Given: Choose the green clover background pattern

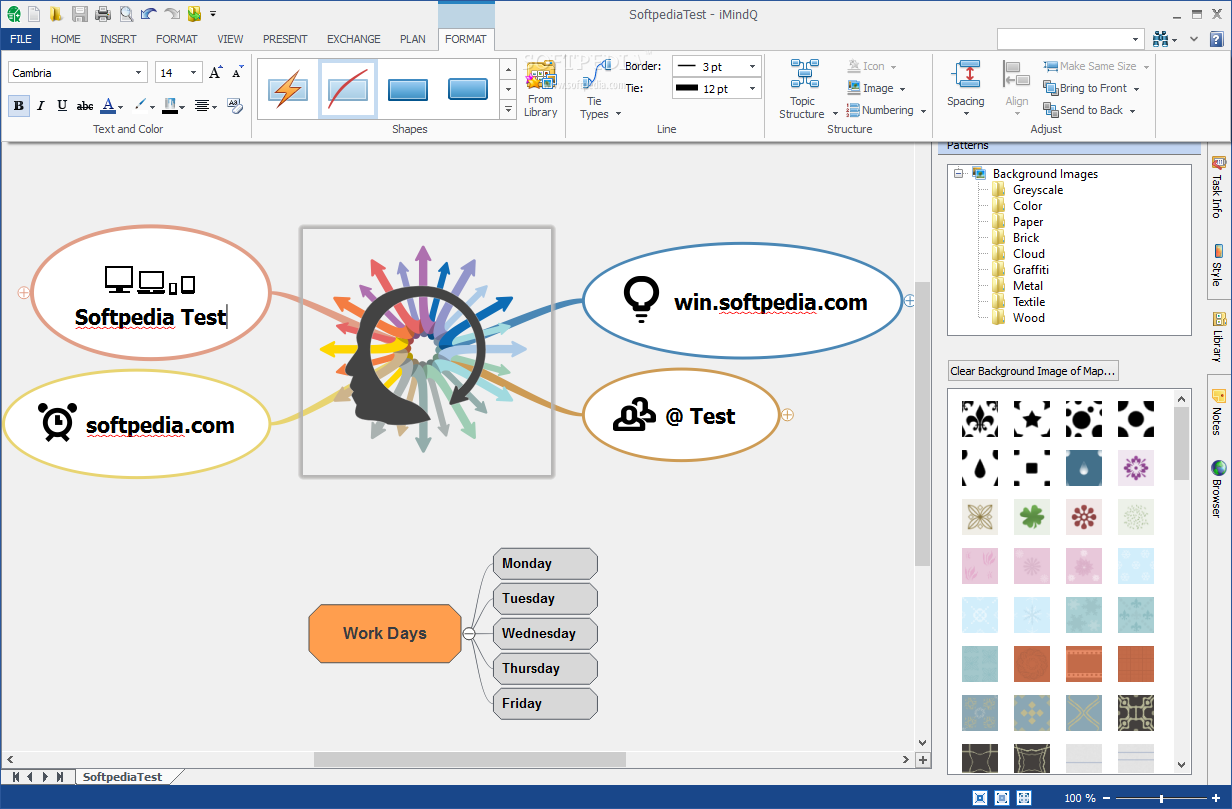Looking at the screenshot, I should 1032,517.
